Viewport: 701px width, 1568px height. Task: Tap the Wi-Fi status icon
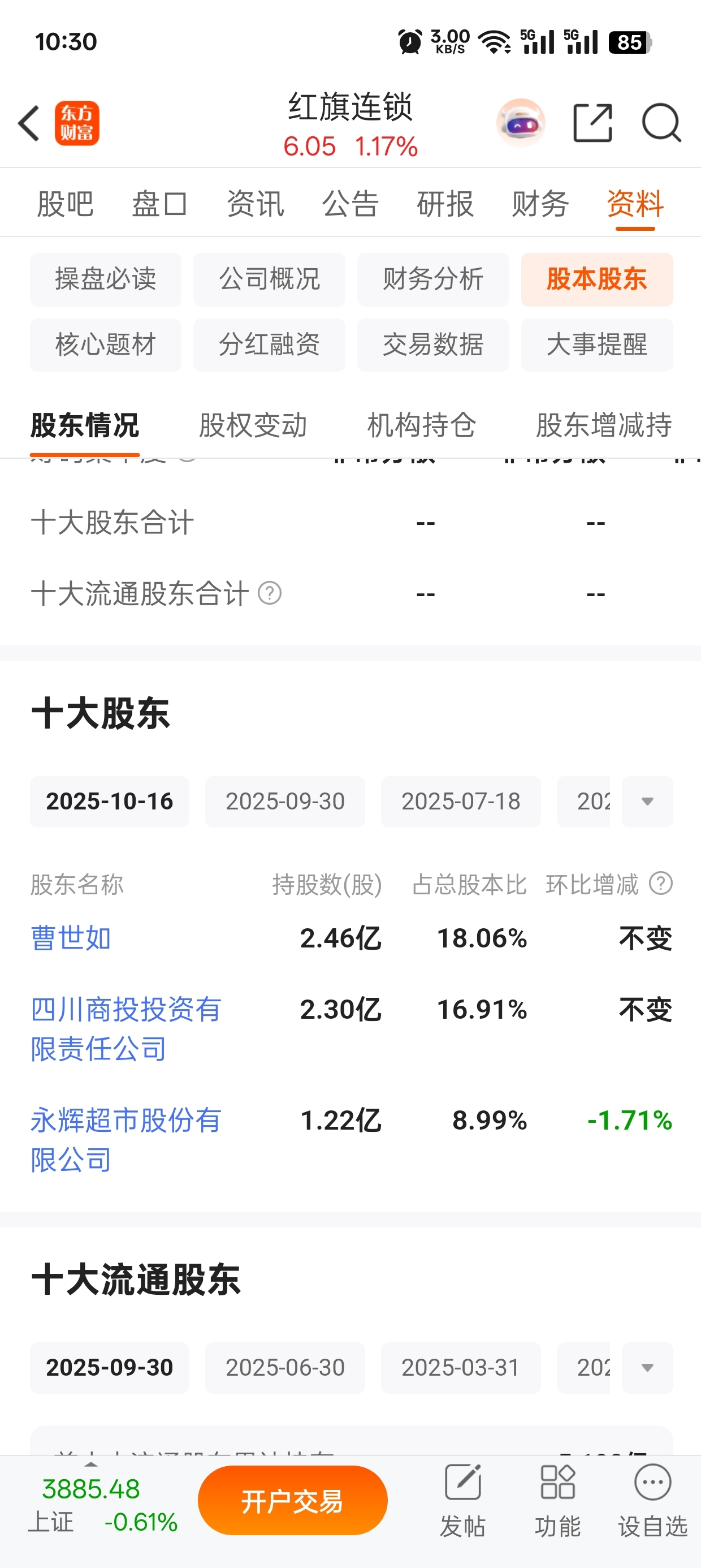coord(495,42)
